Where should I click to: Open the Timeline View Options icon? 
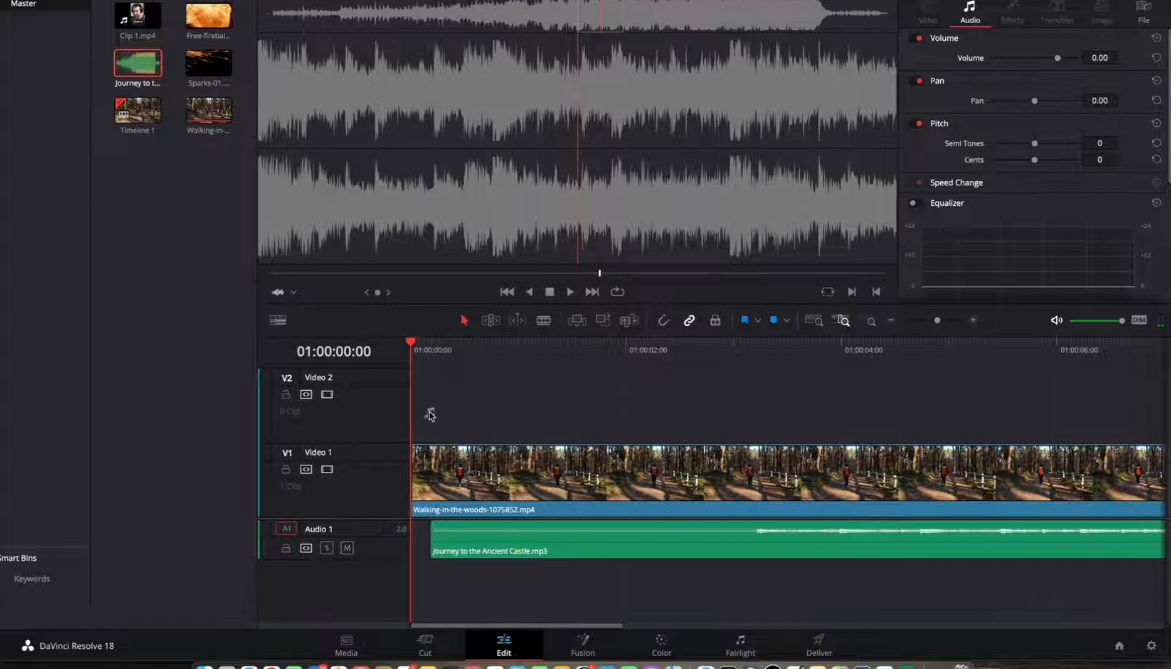coord(278,320)
